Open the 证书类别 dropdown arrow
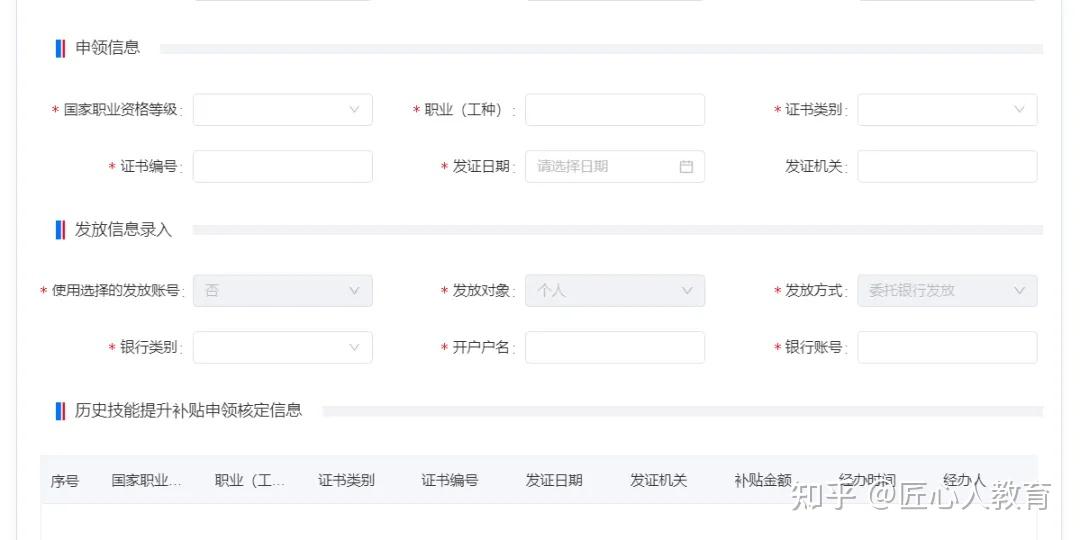 pos(1019,110)
